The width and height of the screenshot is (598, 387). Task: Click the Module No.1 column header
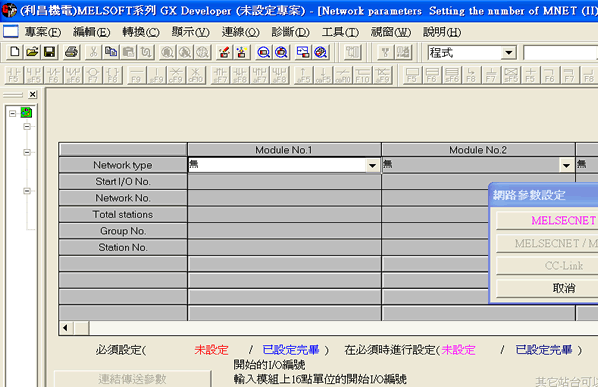pos(285,150)
